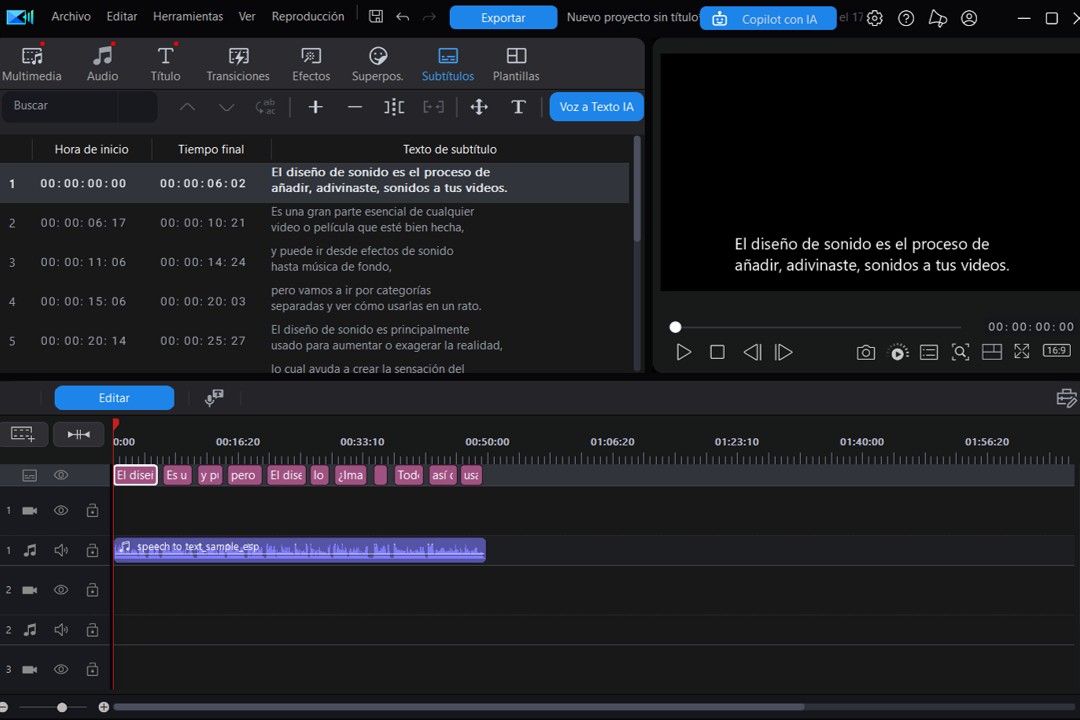Select the Efectos panel

[310, 62]
